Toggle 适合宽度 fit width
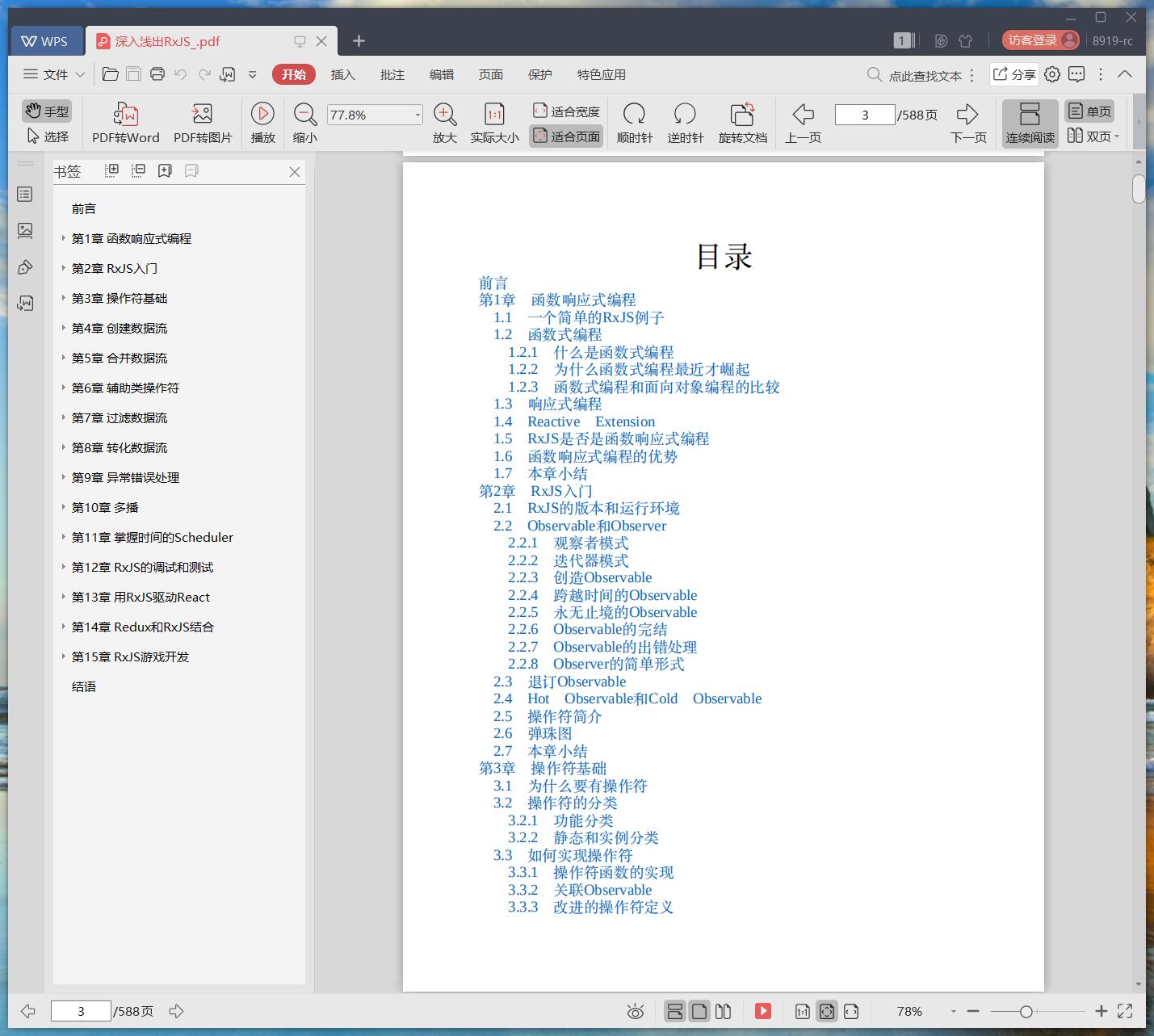 [x=566, y=111]
